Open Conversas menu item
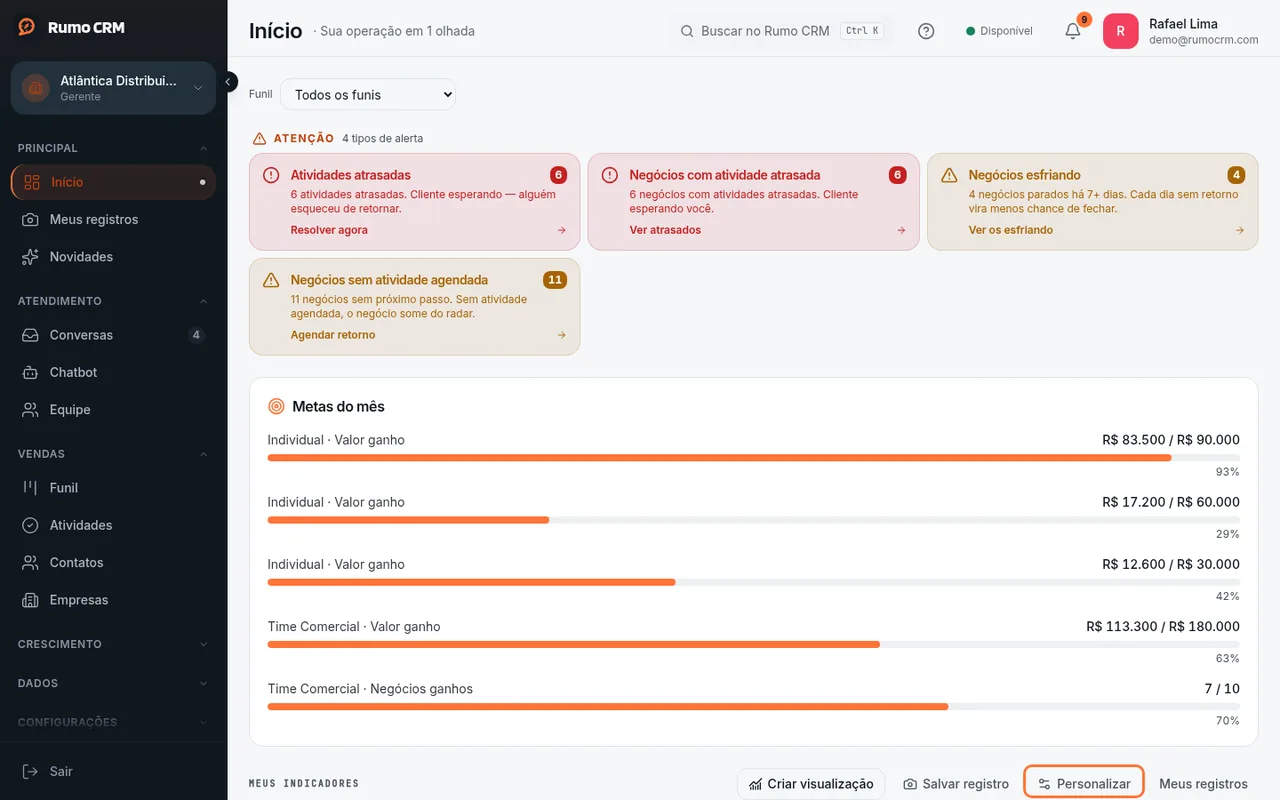Viewport: 1280px width, 800px height. (x=113, y=335)
